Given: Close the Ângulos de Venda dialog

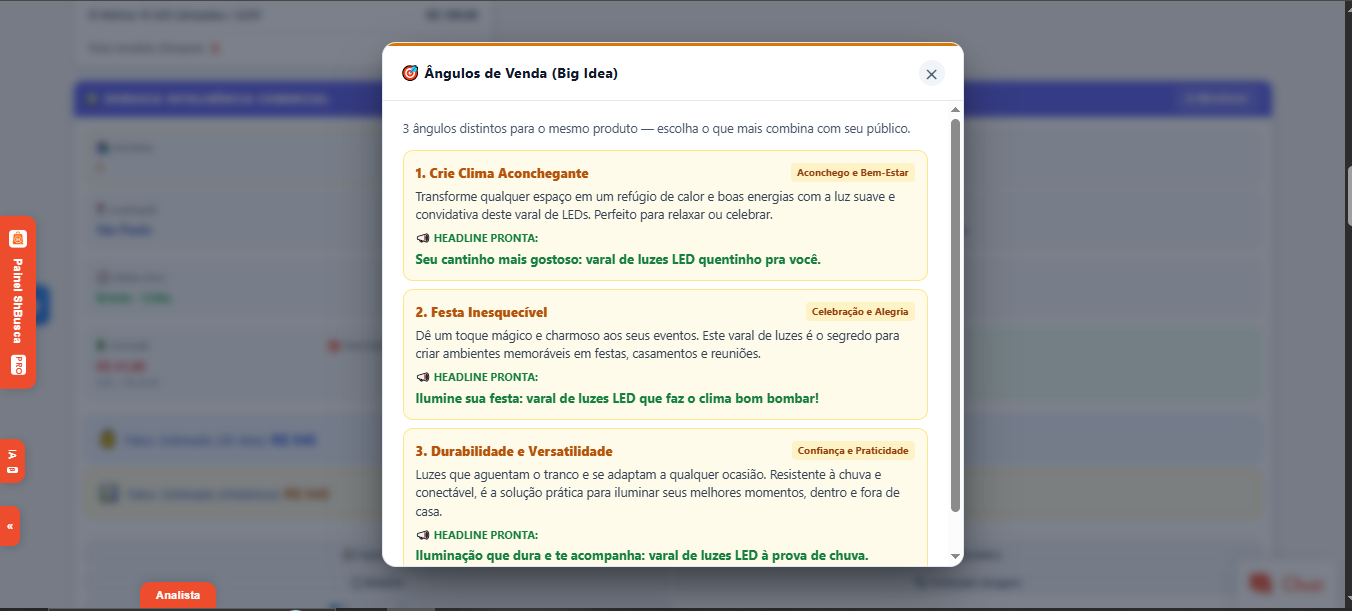Looking at the screenshot, I should click(931, 74).
